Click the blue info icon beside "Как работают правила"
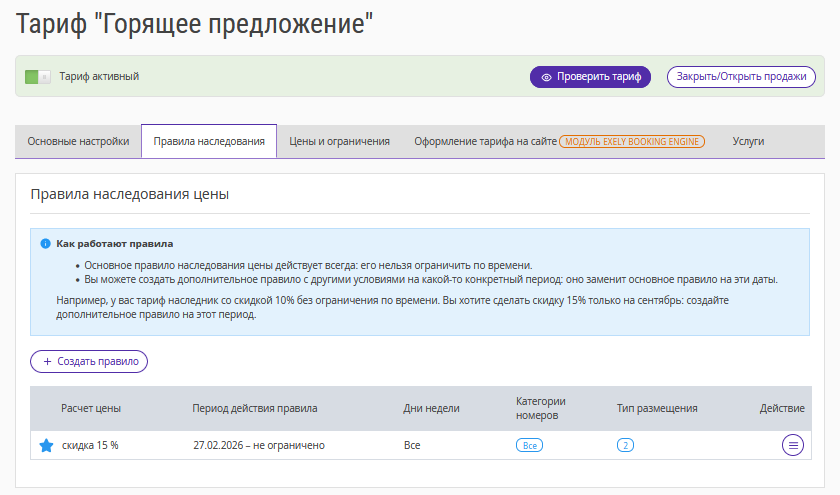 (45, 243)
